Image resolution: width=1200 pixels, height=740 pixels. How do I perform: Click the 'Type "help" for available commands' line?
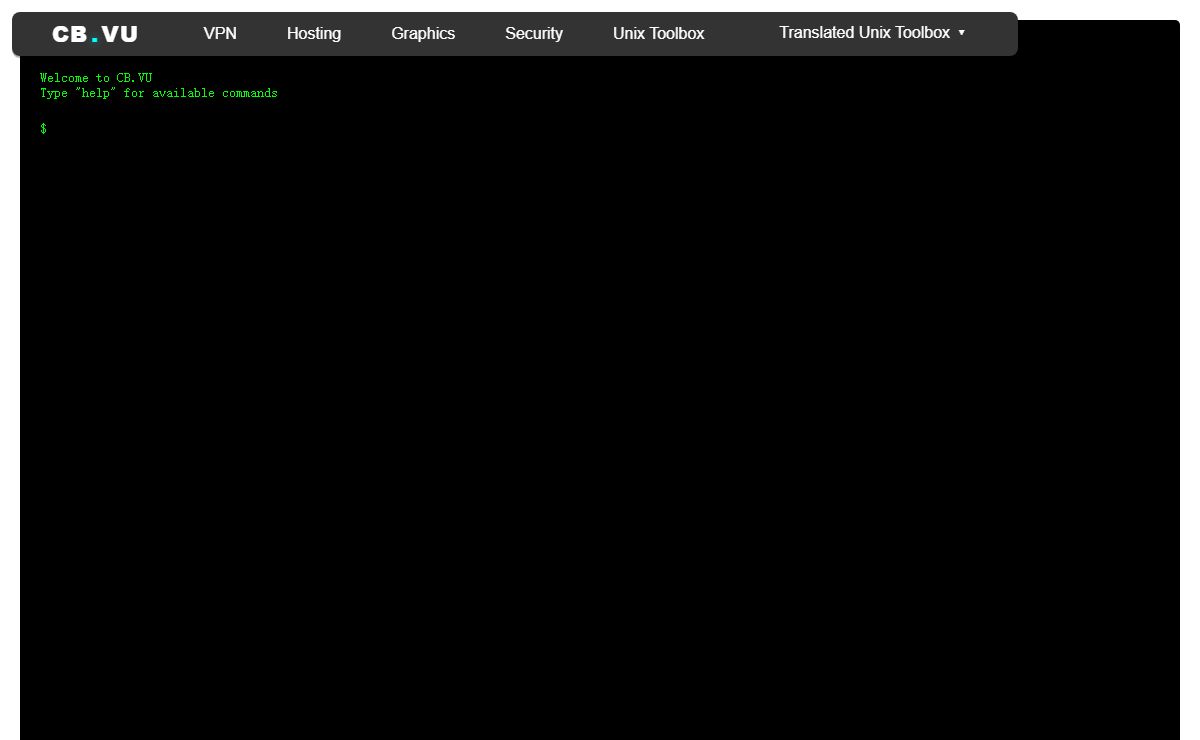point(159,93)
